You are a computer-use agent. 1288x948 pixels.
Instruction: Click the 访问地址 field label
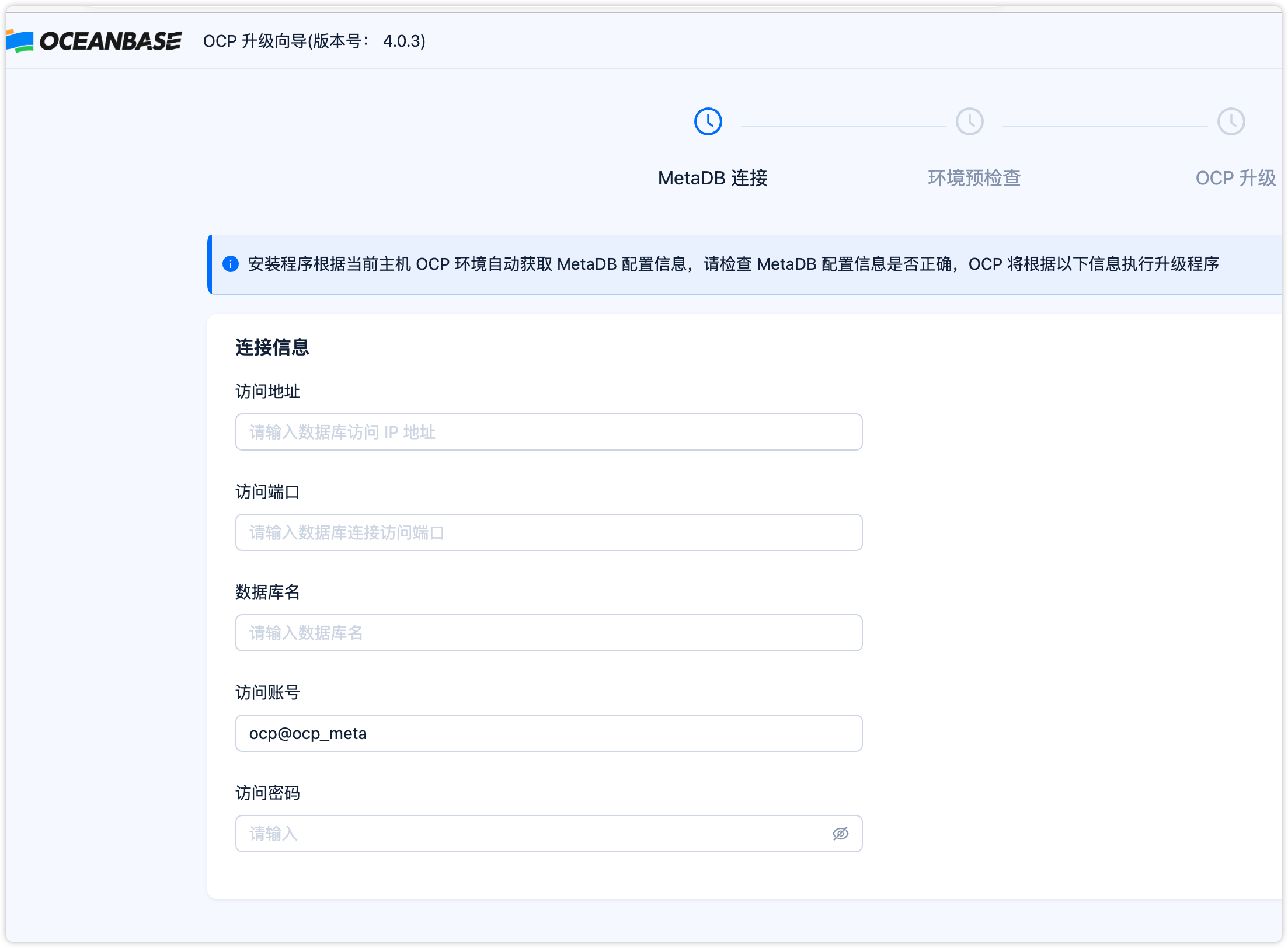pos(267,391)
